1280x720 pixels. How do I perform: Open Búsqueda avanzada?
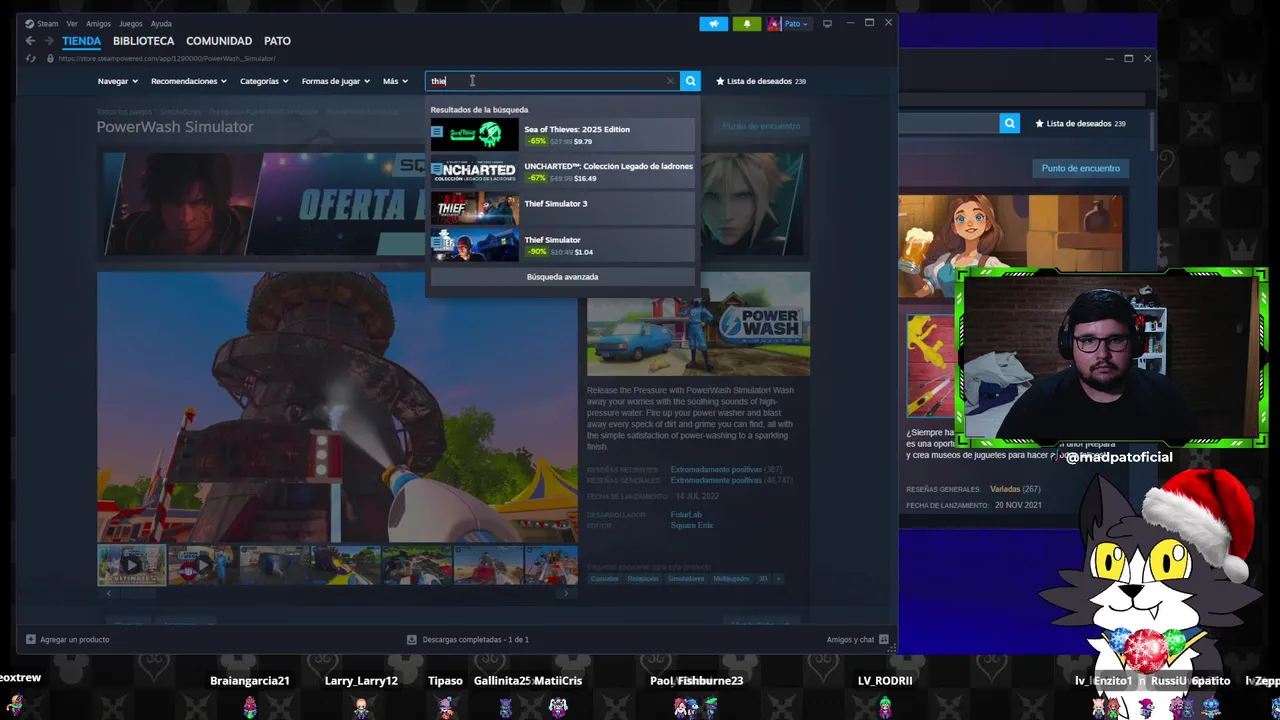pyautogui.click(x=562, y=277)
